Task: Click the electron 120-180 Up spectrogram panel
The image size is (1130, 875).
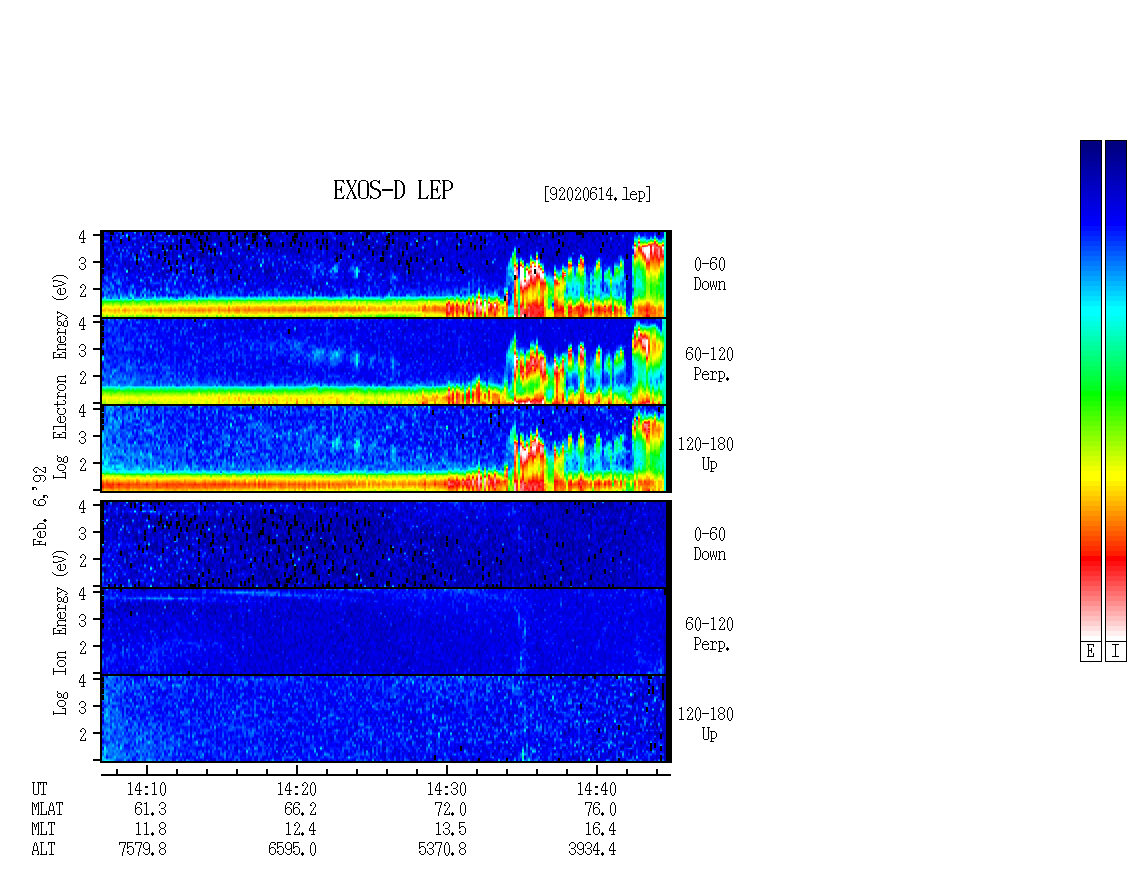Action: (384, 448)
